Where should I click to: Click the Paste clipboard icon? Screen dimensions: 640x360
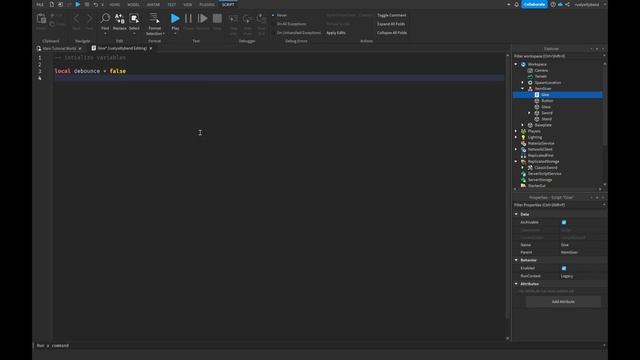(41, 19)
